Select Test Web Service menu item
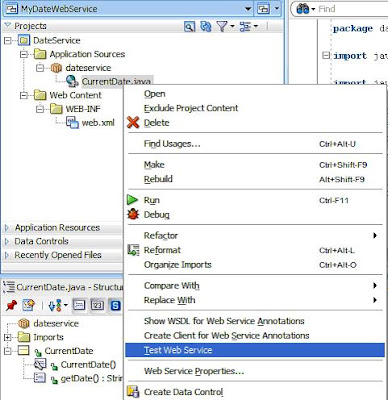The image size is (388, 400). point(255,350)
